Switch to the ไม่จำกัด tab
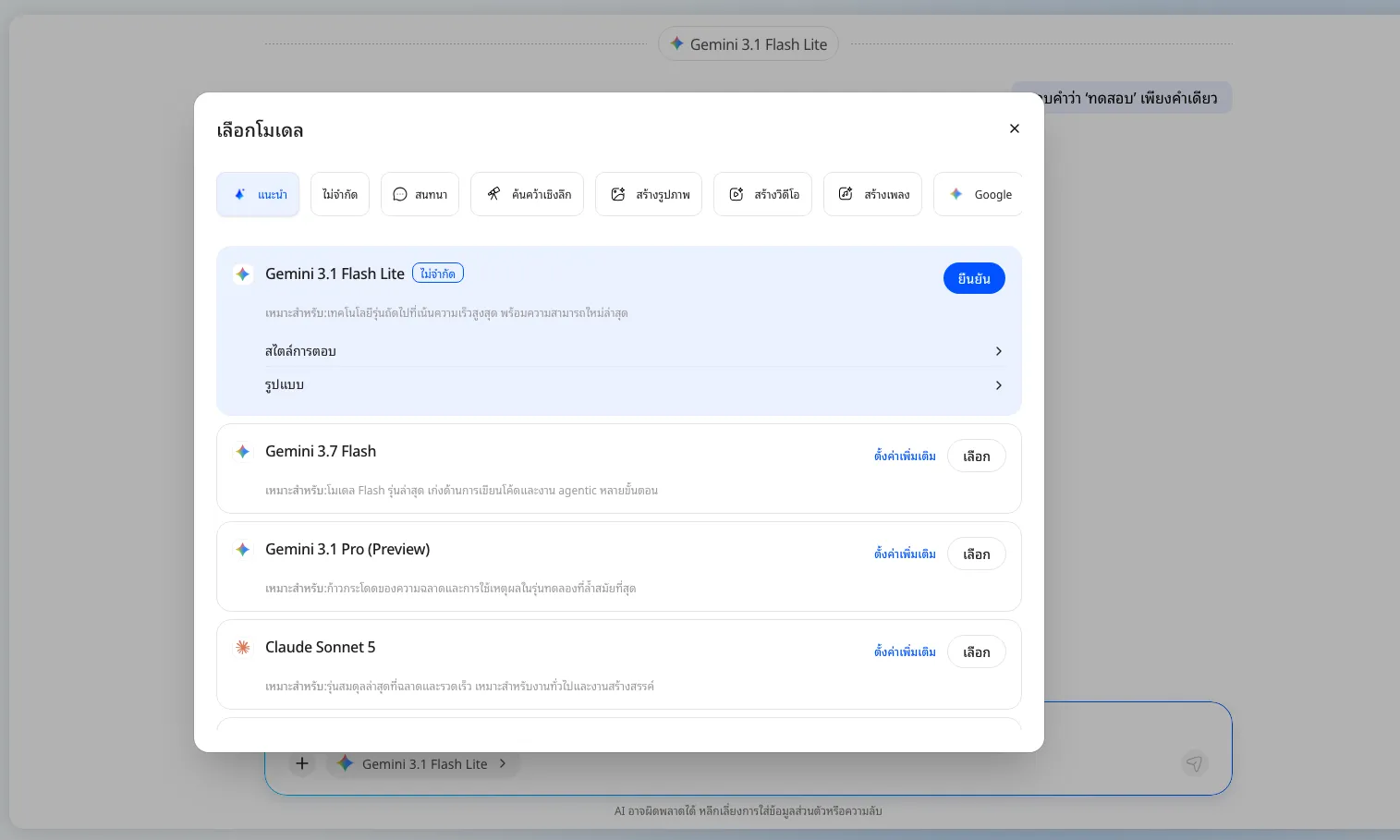Viewport: 1400px width, 840px height. coord(340,194)
